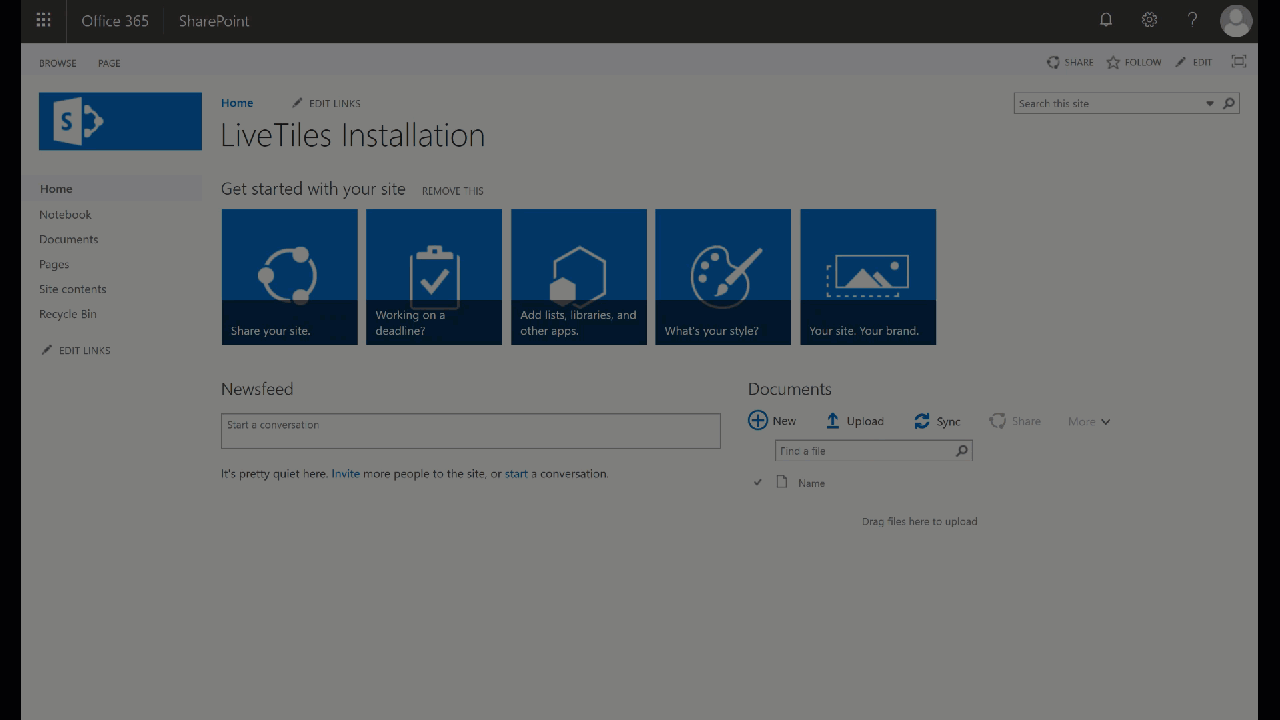Image resolution: width=1280 pixels, height=720 pixels.
Task: Click the SharePoint site logo
Action: click(x=120, y=121)
